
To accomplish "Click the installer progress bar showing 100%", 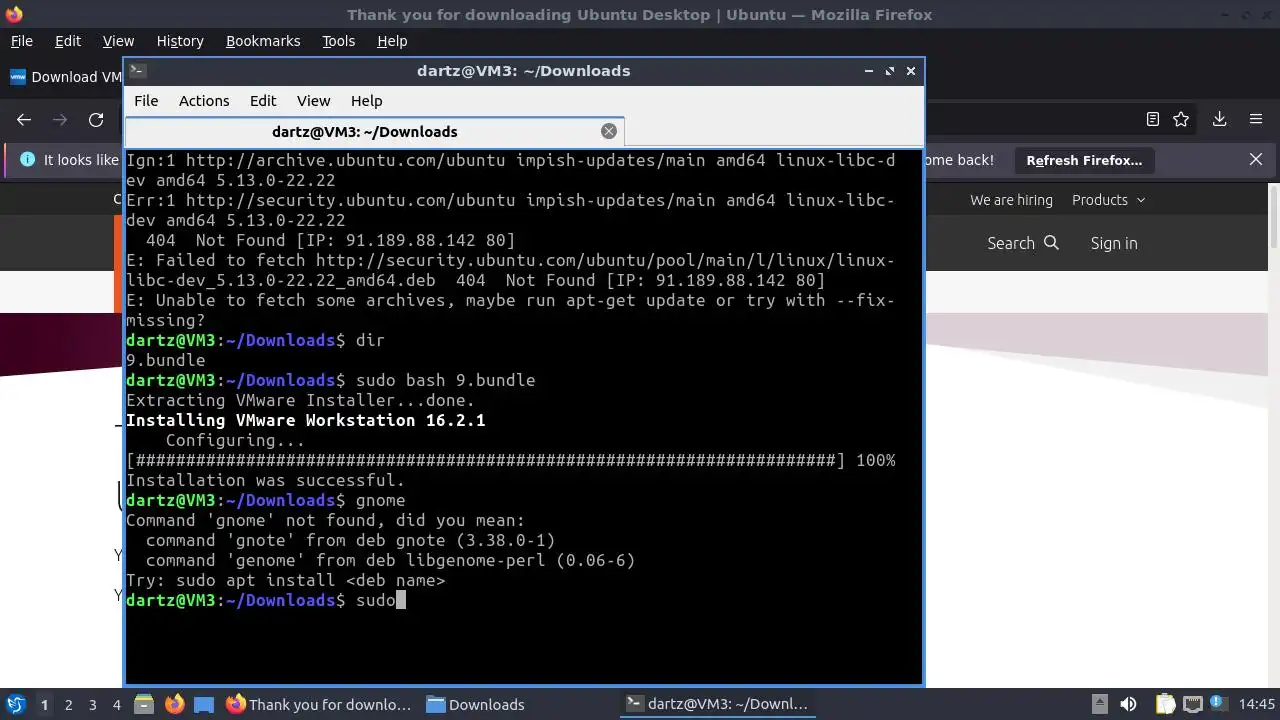I will pyautogui.click(x=510, y=460).
